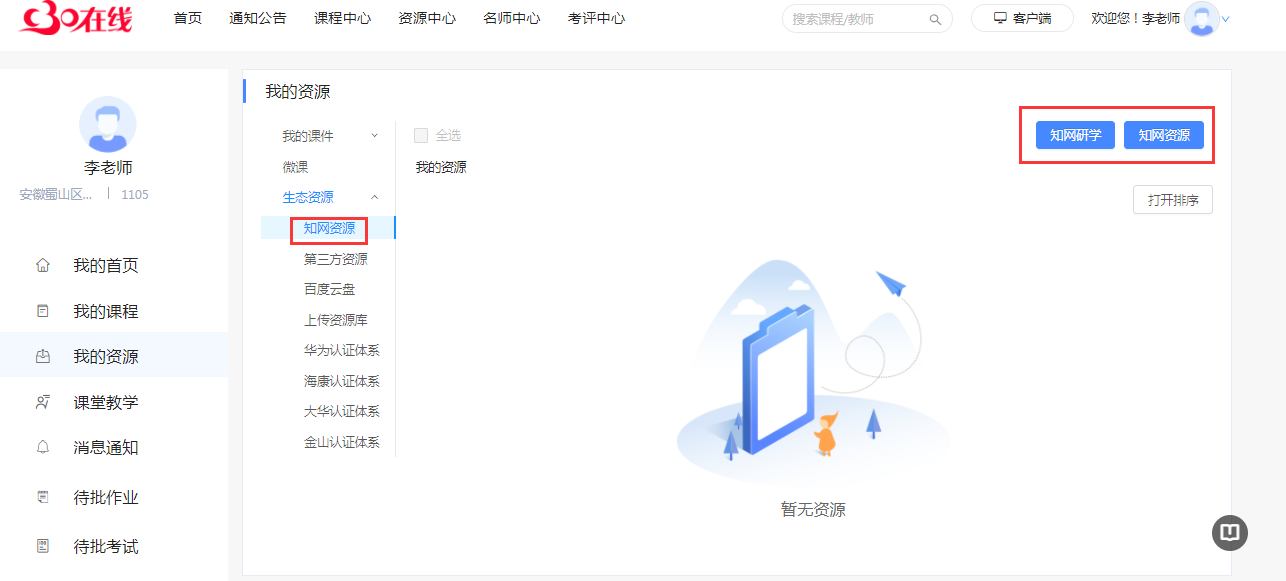
Task: Click the home icon beside 我的首页
Action: pyautogui.click(x=42, y=265)
